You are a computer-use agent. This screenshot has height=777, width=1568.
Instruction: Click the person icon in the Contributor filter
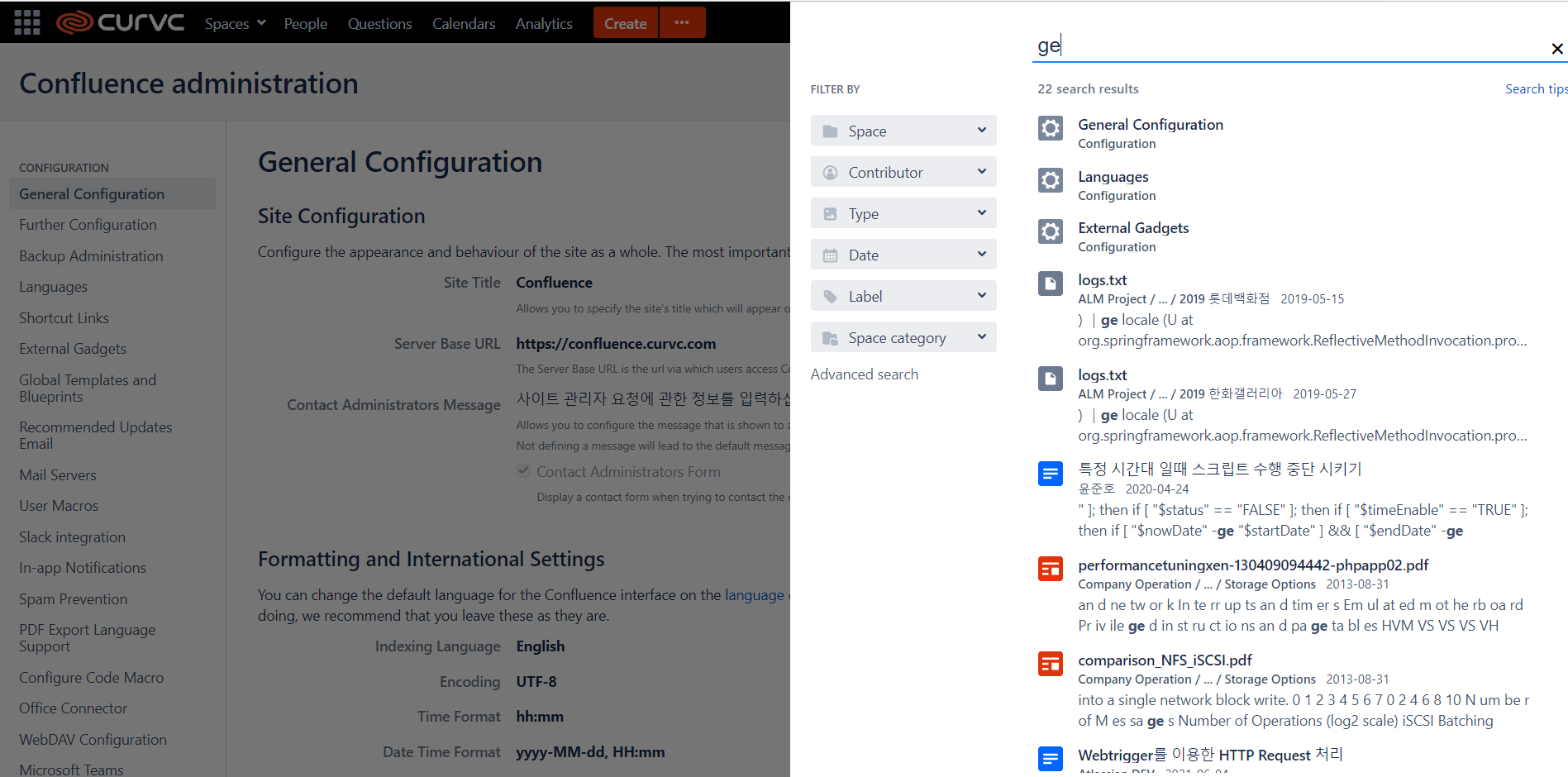(830, 173)
